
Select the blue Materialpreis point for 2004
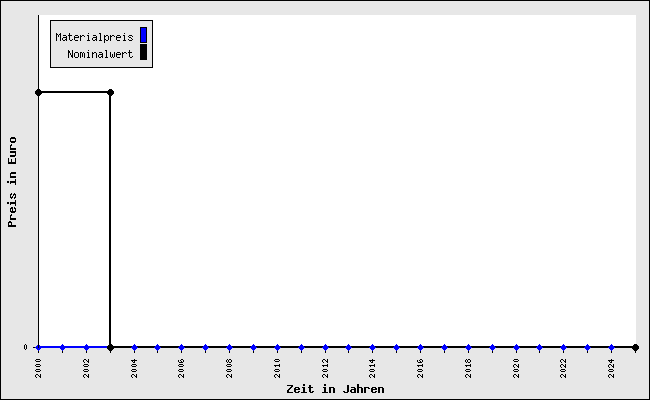134,347
